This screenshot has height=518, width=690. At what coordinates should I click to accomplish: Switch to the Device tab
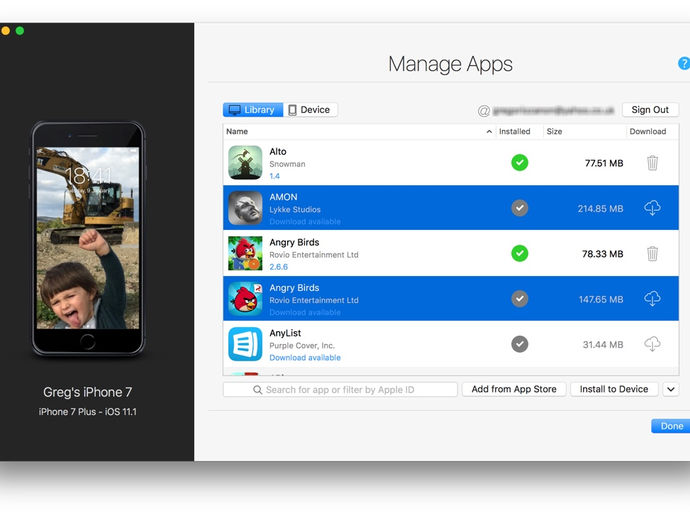tap(310, 110)
